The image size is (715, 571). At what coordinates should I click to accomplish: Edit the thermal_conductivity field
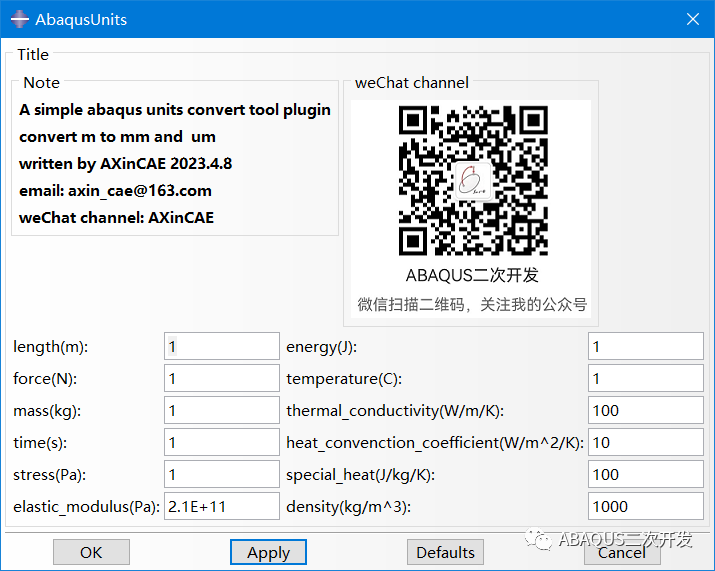[646, 410]
